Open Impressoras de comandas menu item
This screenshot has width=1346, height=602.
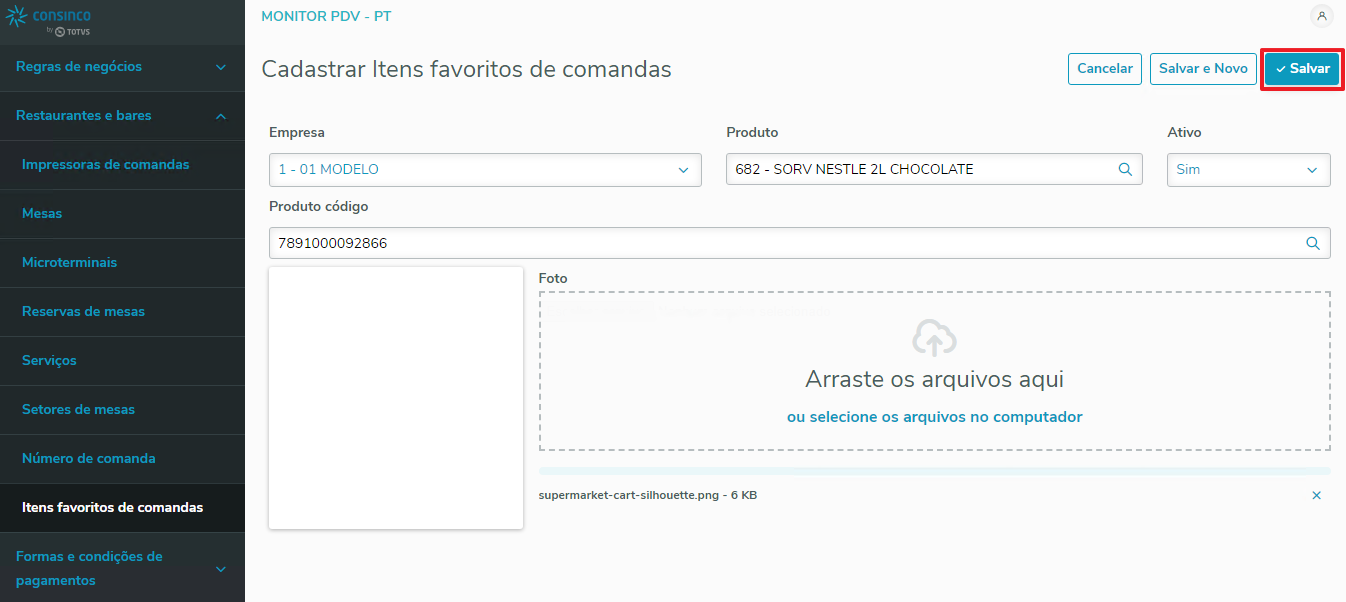tap(105, 165)
